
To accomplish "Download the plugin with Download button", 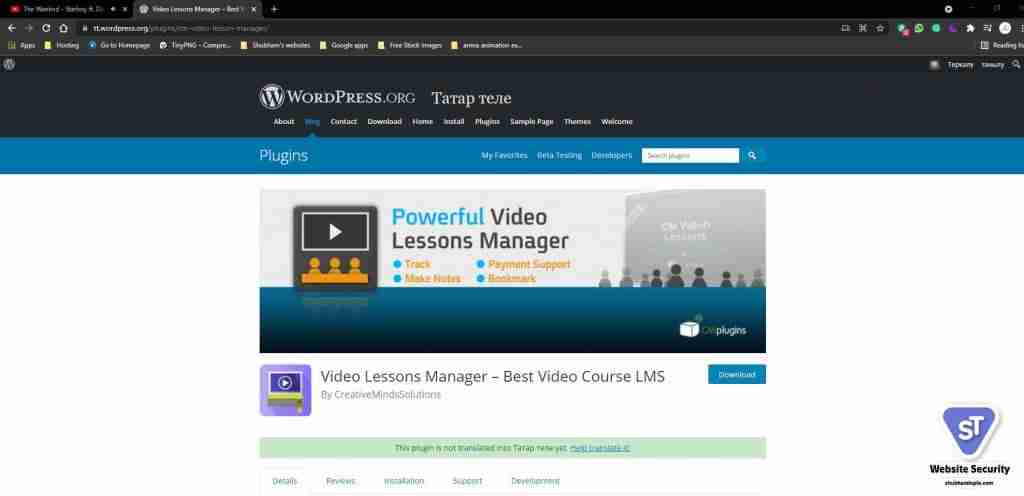I will tap(737, 375).
